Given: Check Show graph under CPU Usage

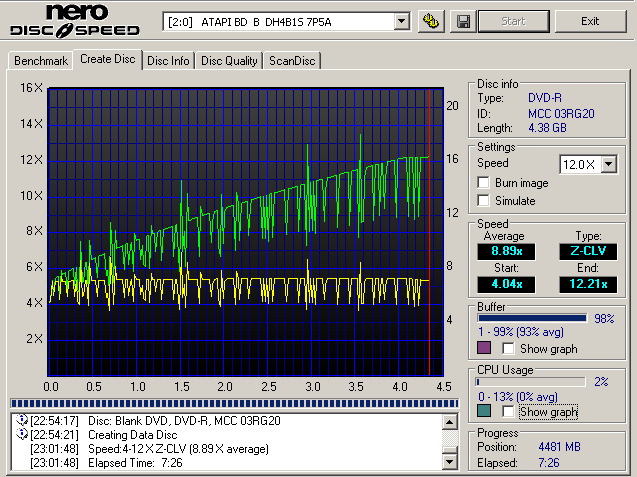Looking at the screenshot, I should [508, 411].
